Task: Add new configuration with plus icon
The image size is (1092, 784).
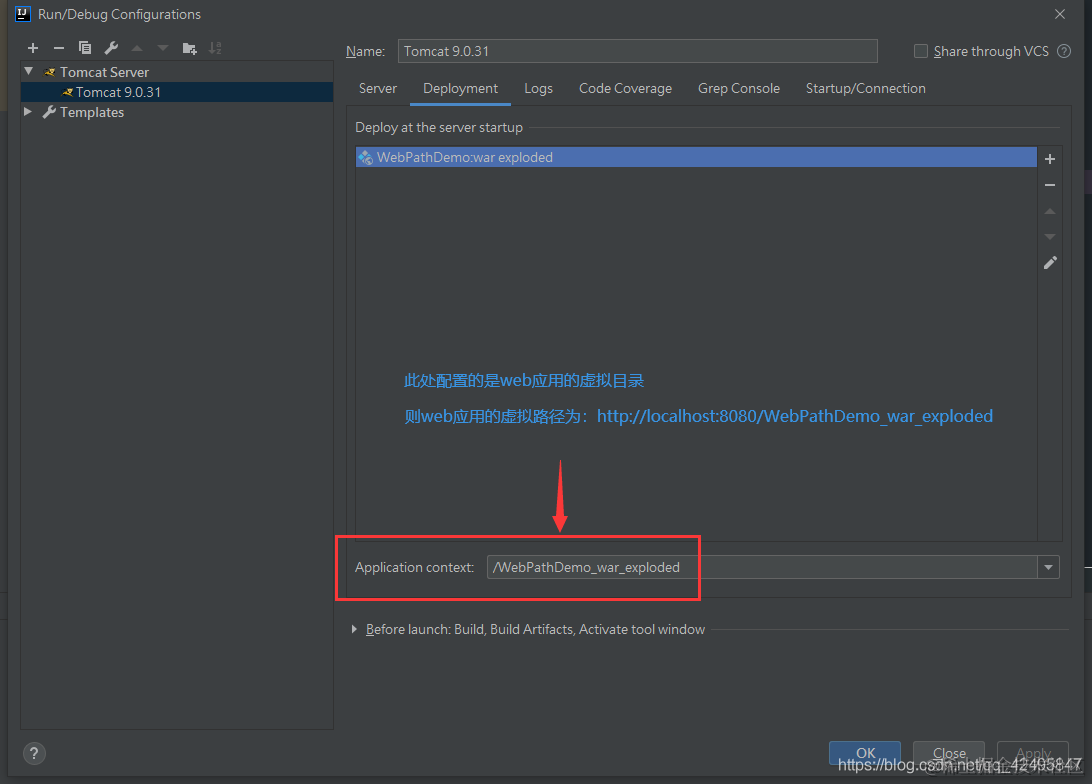Action: (33, 48)
